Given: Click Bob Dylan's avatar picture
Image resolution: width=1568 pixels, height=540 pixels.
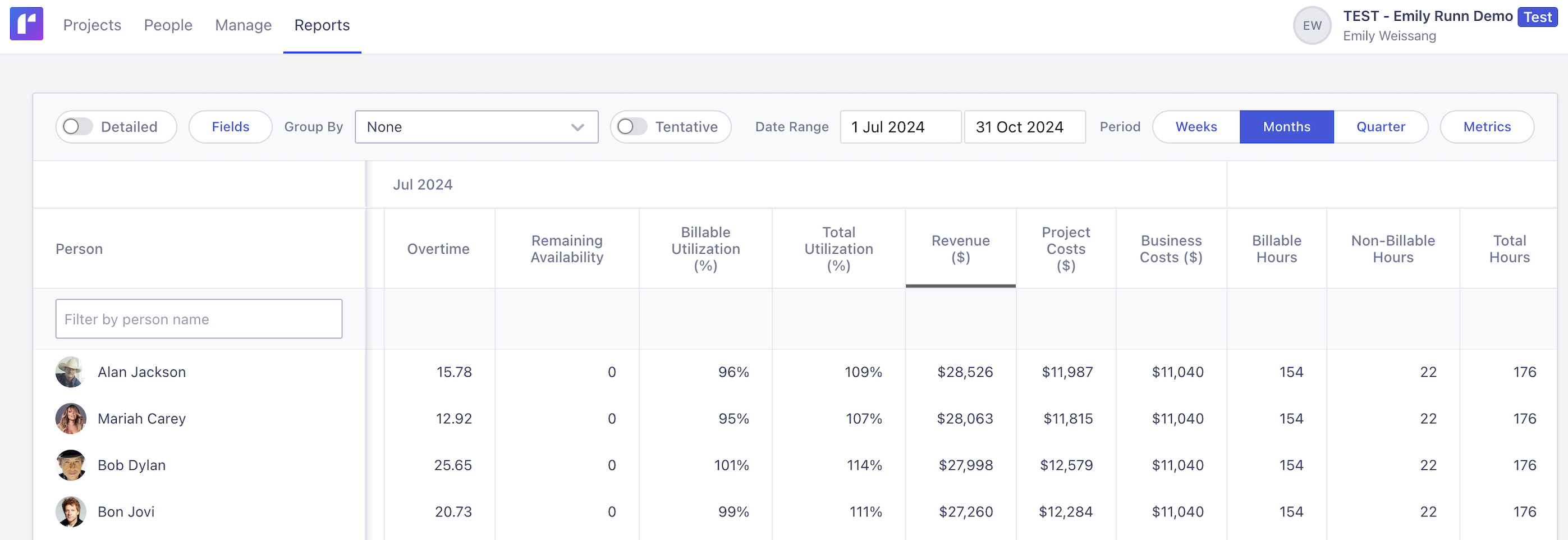Looking at the screenshot, I should (x=71, y=465).
